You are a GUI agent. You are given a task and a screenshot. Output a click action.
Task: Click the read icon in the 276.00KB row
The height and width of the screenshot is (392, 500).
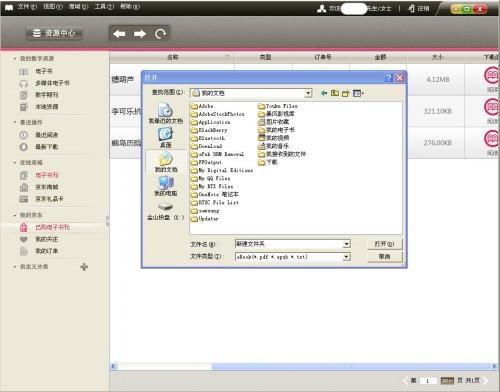click(x=491, y=139)
